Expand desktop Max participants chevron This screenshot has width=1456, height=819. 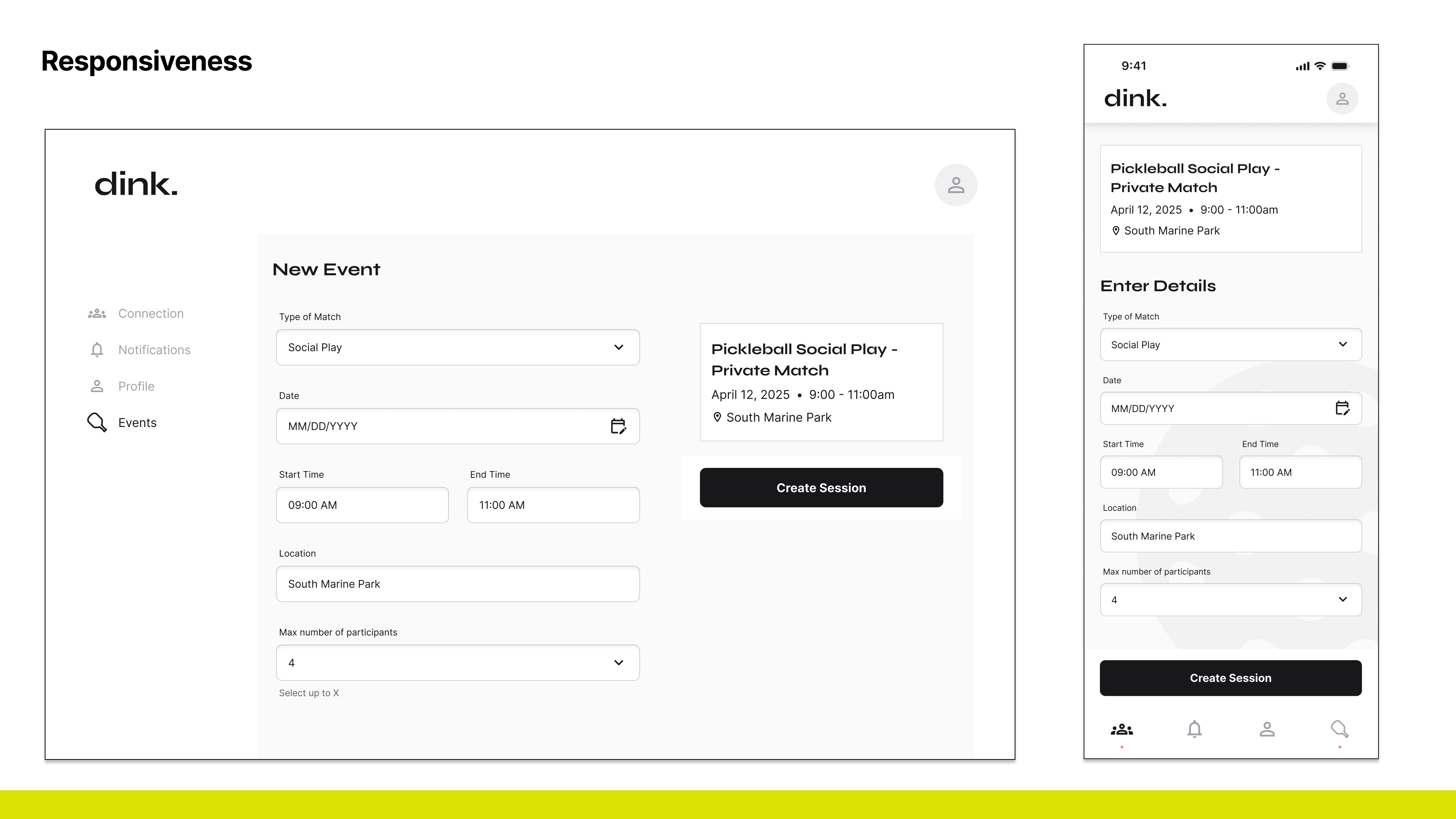[x=619, y=663]
